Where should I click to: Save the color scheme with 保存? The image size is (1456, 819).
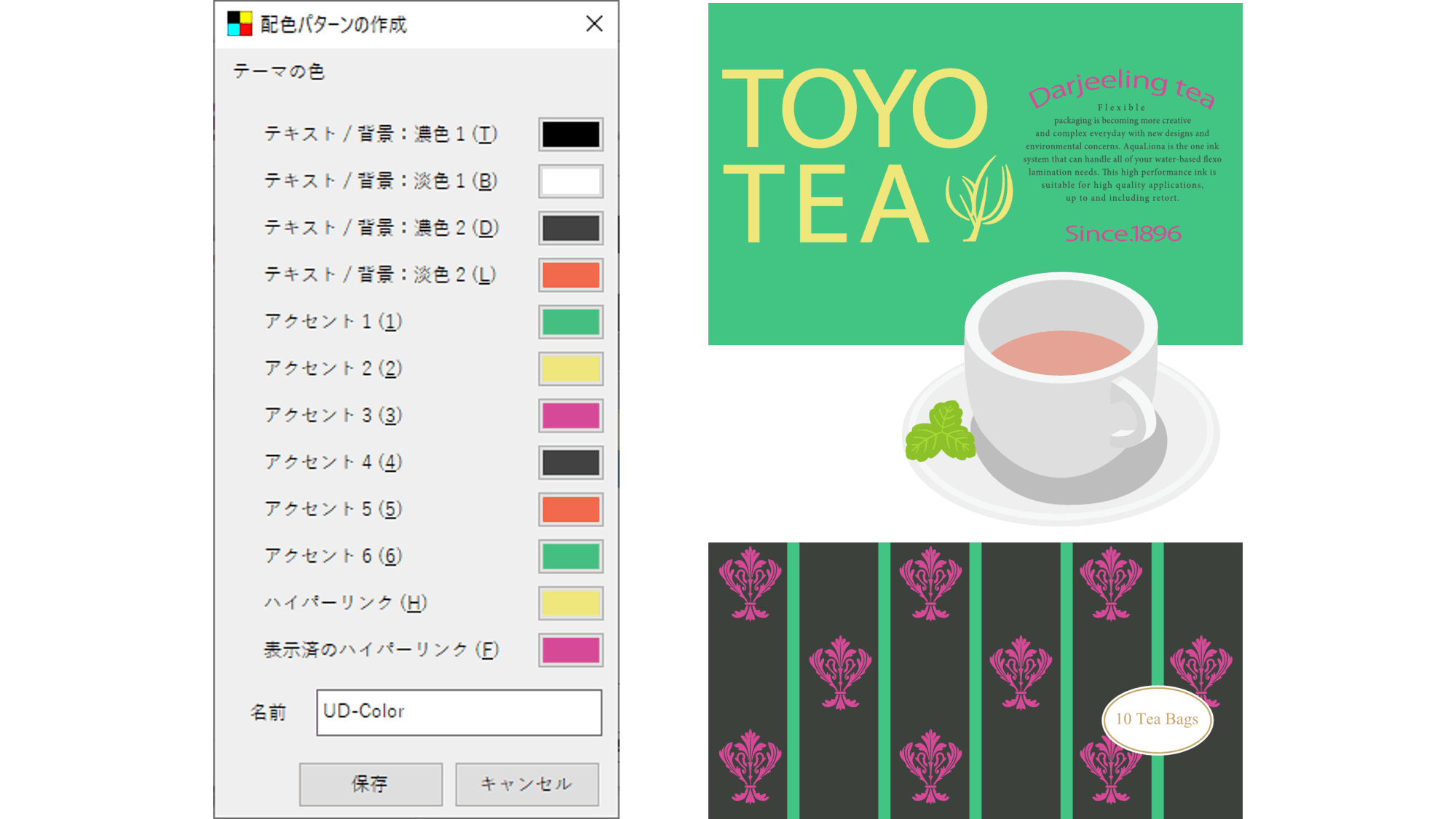[x=371, y=784]
